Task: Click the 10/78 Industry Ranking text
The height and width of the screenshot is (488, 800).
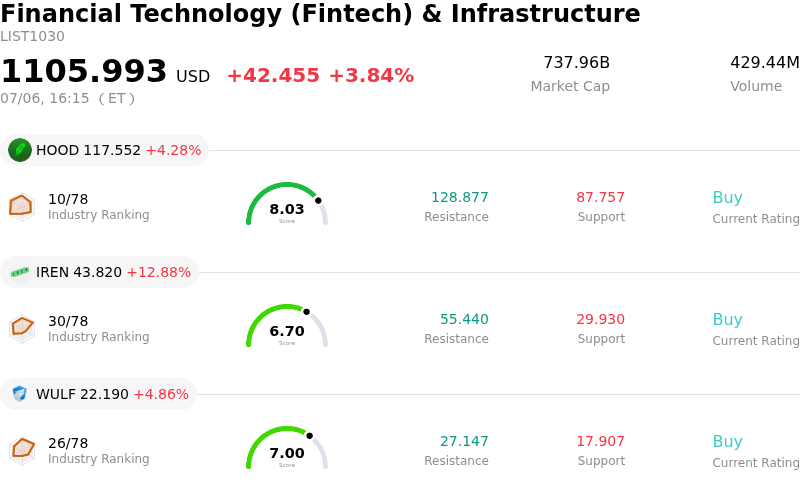Action: 98,207
